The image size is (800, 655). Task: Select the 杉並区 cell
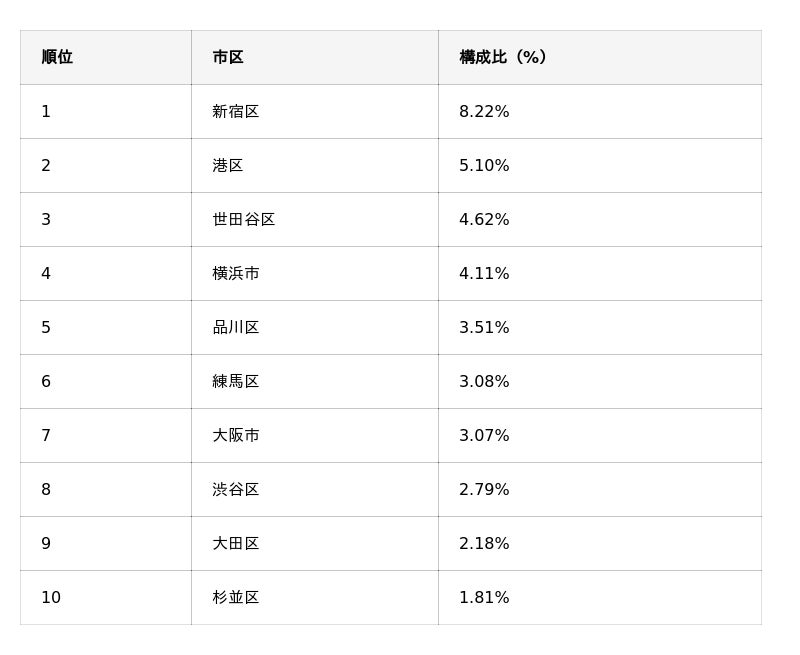[x=236, y=598]
